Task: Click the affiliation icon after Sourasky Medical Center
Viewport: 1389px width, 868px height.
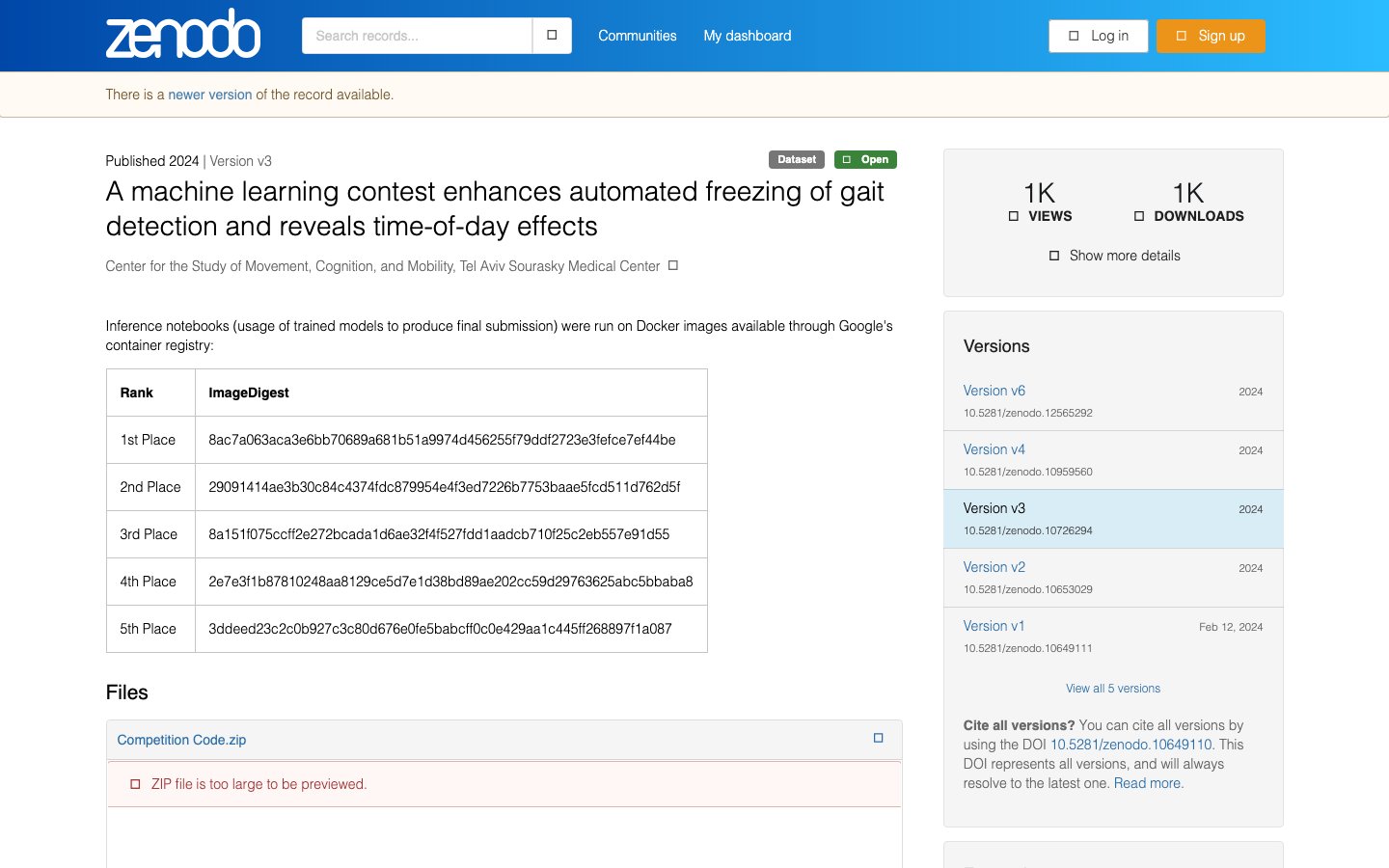Action: click(x=673, y=265)
